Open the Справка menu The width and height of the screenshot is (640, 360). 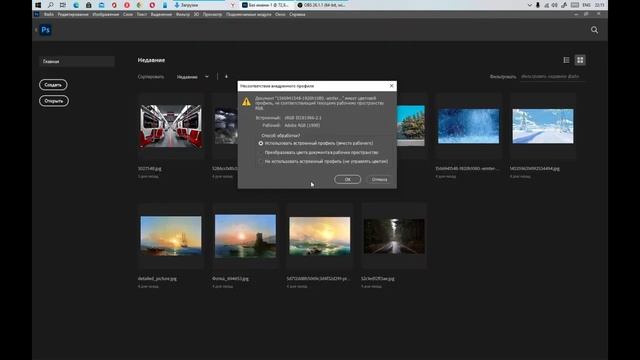[x=297, y=14]
